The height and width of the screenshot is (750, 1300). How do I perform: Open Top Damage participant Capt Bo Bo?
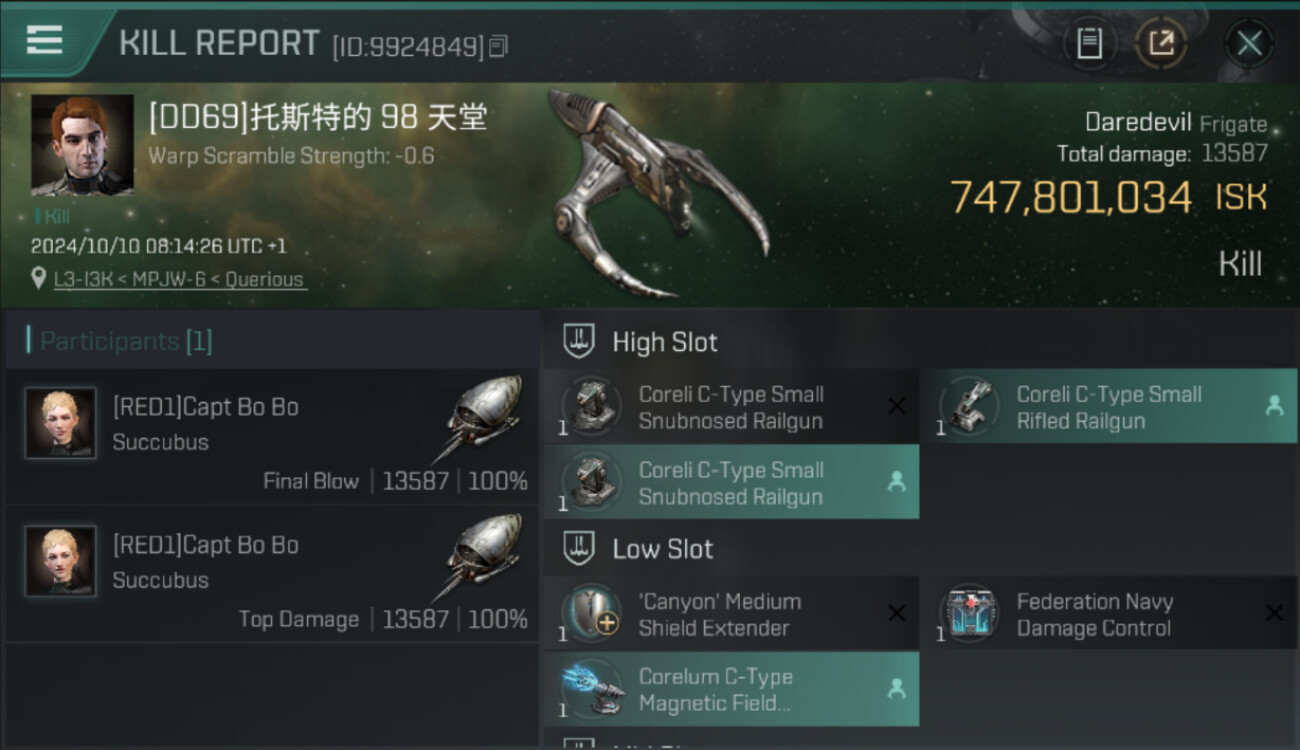pos(272,574)
